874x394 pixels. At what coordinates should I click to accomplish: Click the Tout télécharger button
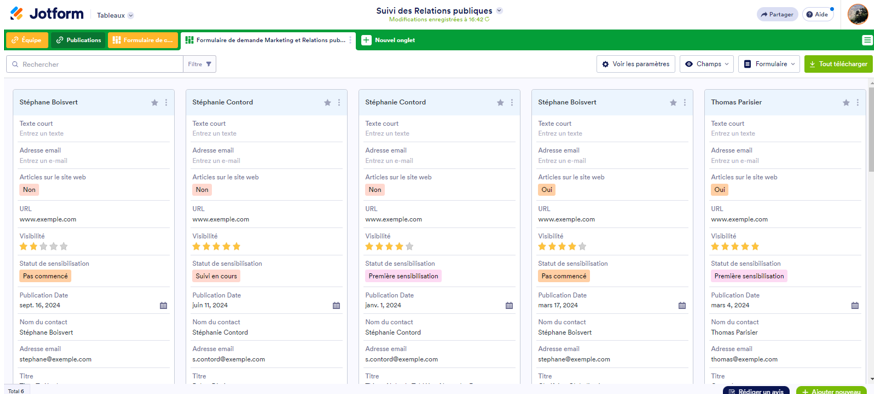tap(838, 64)
